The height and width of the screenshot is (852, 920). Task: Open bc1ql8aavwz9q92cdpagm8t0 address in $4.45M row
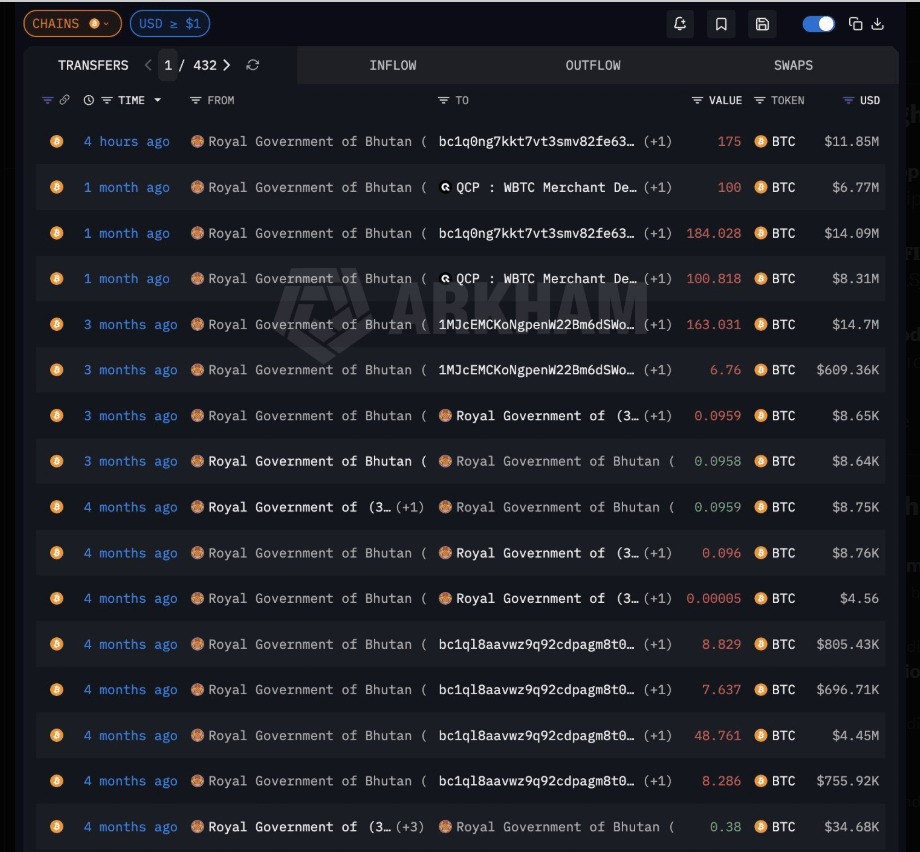point(536,735)
